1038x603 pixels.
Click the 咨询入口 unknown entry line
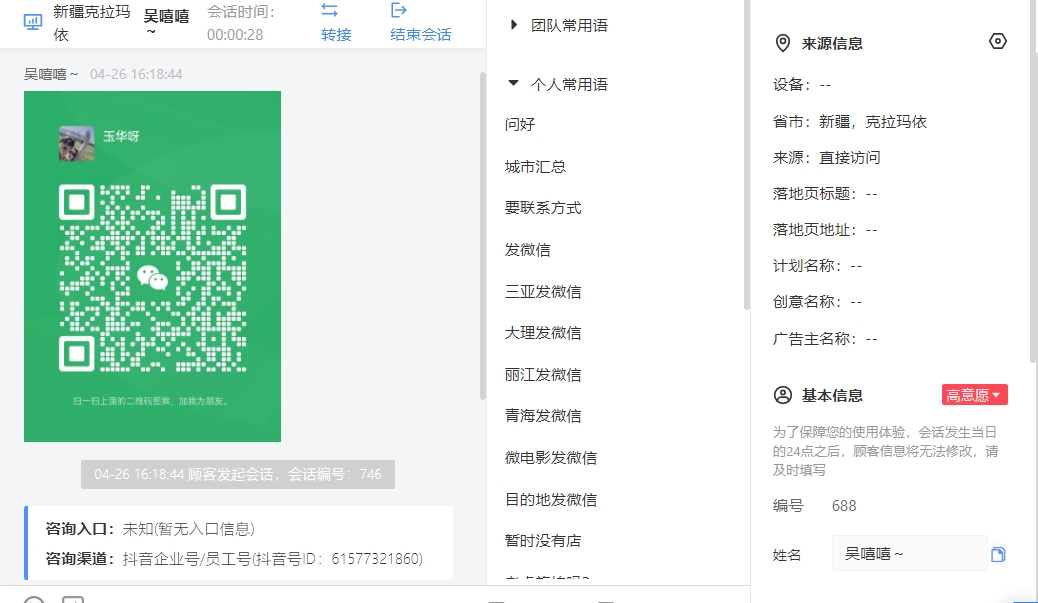[150, 529]
